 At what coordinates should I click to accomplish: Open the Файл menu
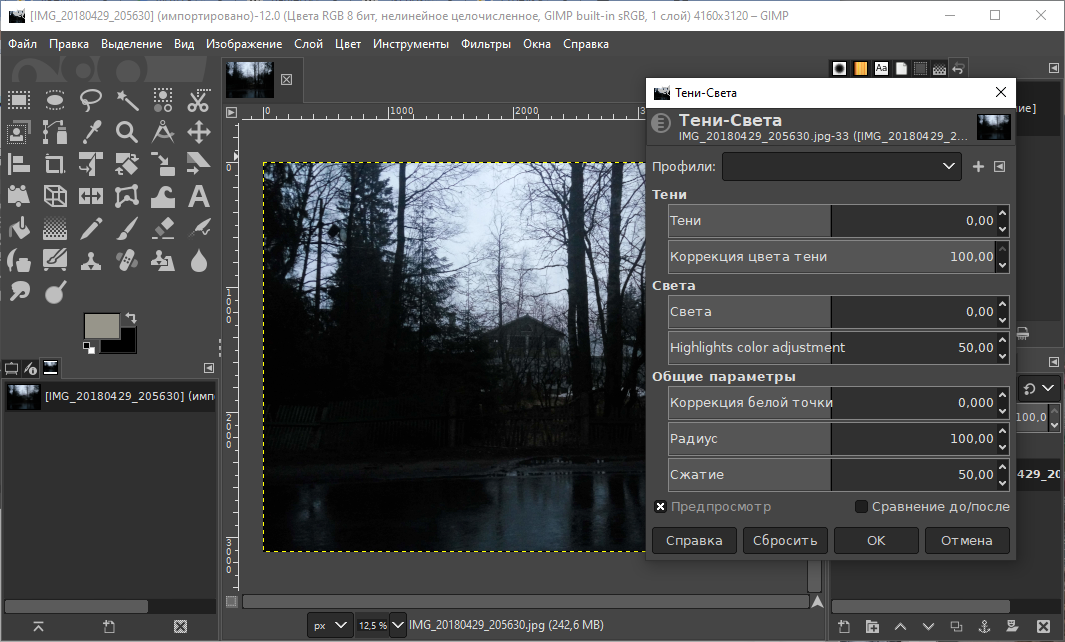click(x=22, y=44)
